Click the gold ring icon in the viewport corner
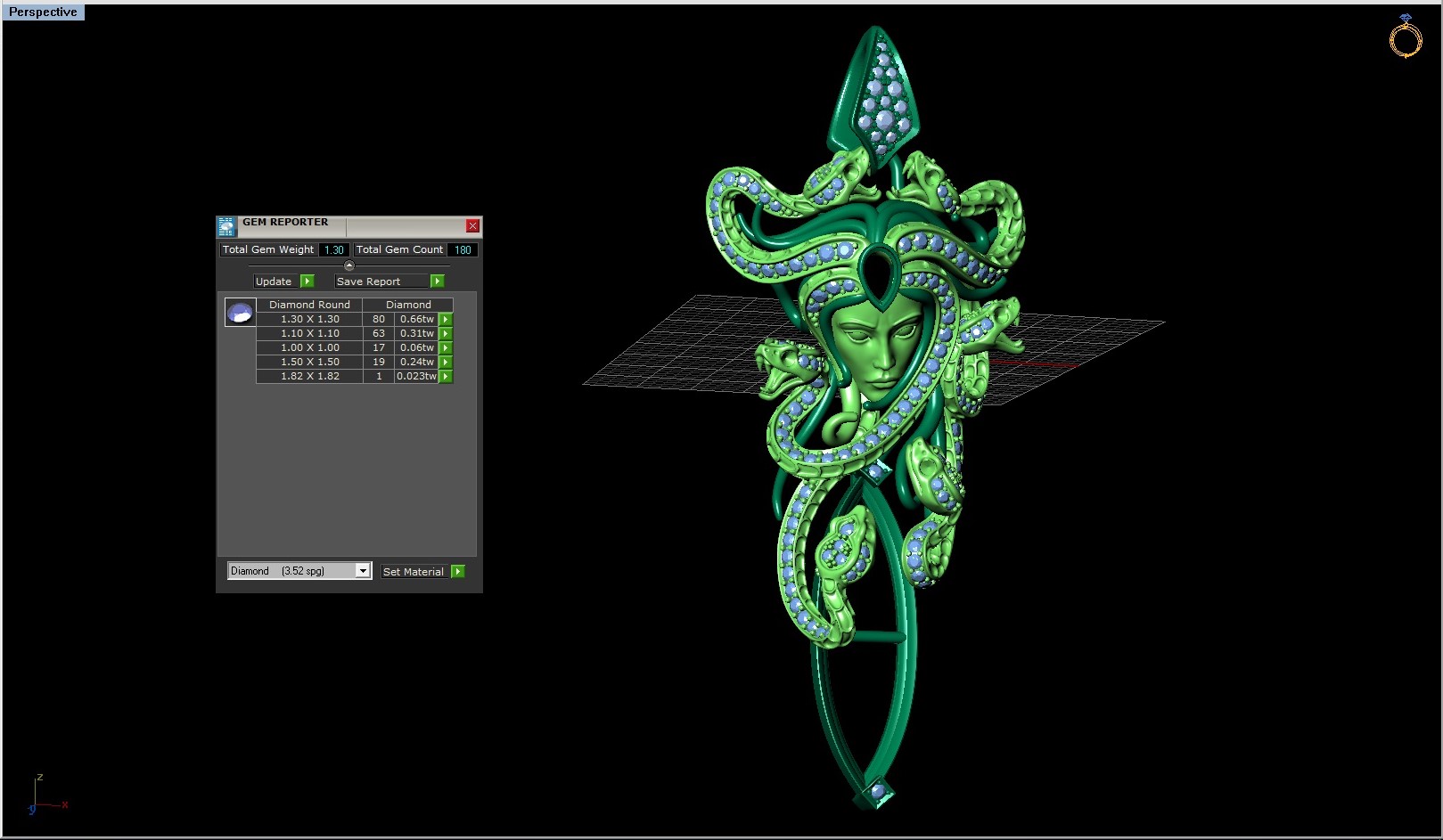This screenshot has height=840, width=1443. [1406, 37]
